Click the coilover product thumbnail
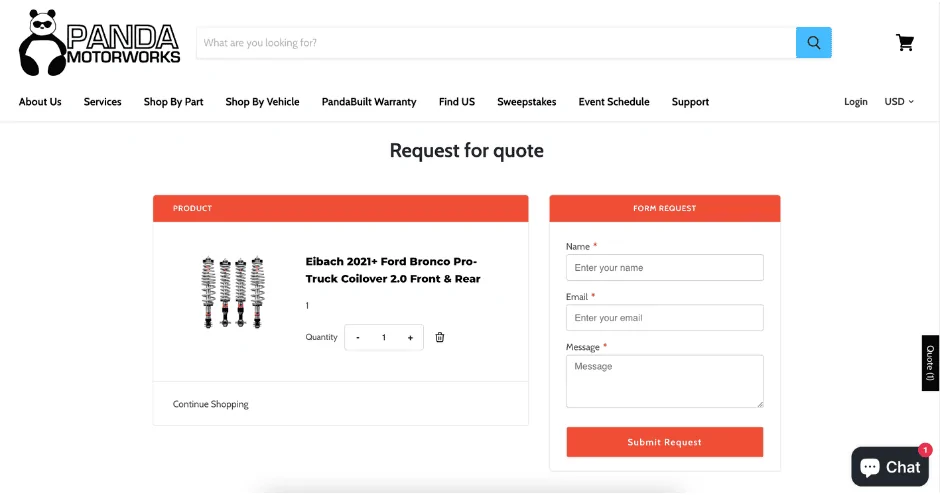The image size is (940, 495). (x=233, y=292)
